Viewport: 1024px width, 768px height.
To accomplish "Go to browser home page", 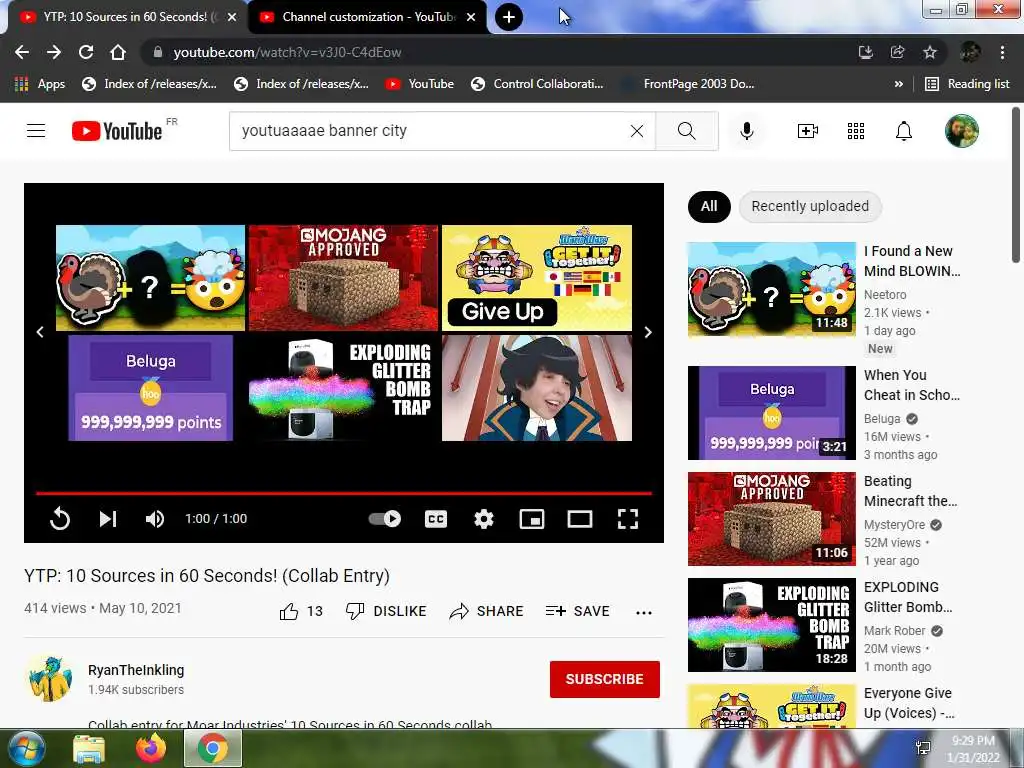I will tap(118, 52).
